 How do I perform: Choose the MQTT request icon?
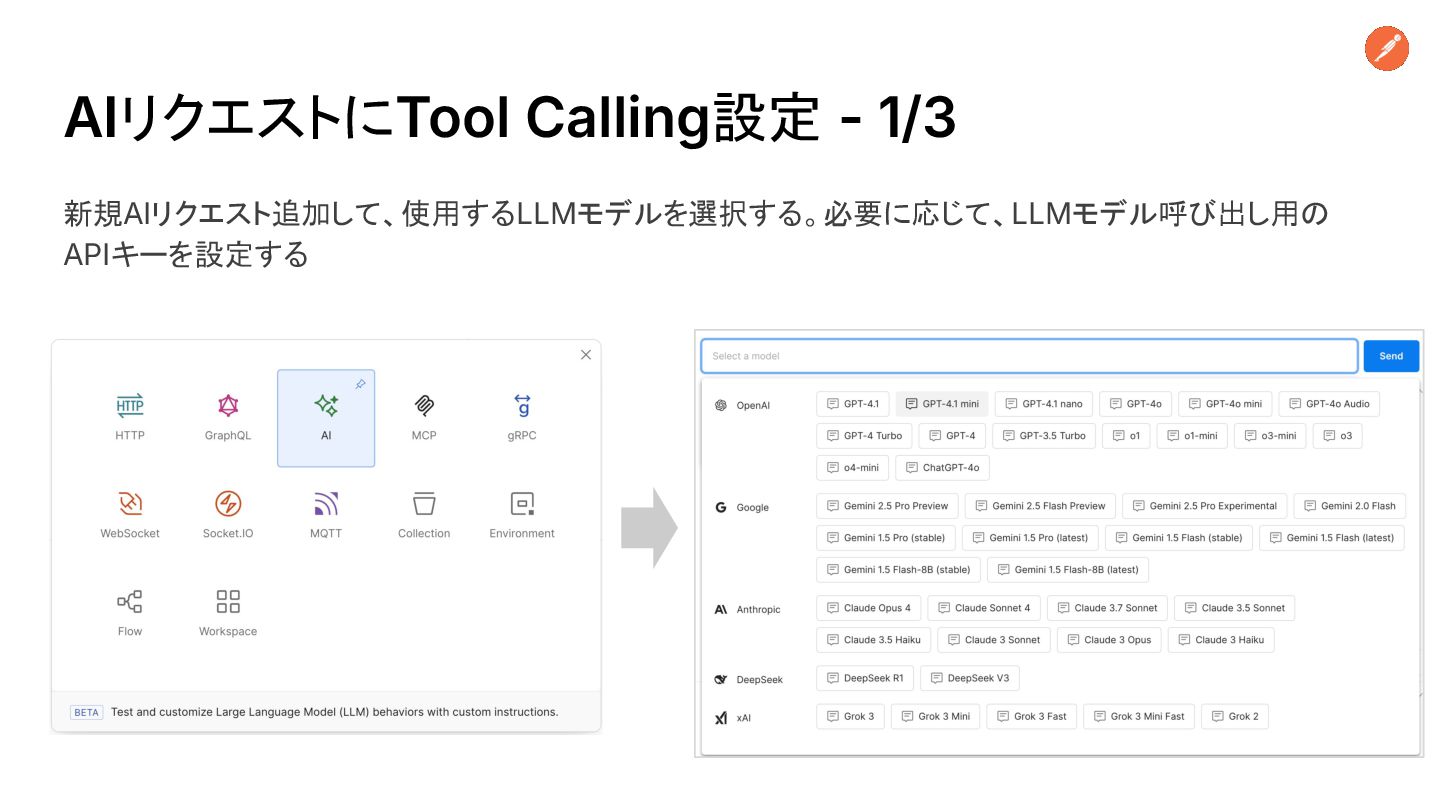(x=326, y=503)
